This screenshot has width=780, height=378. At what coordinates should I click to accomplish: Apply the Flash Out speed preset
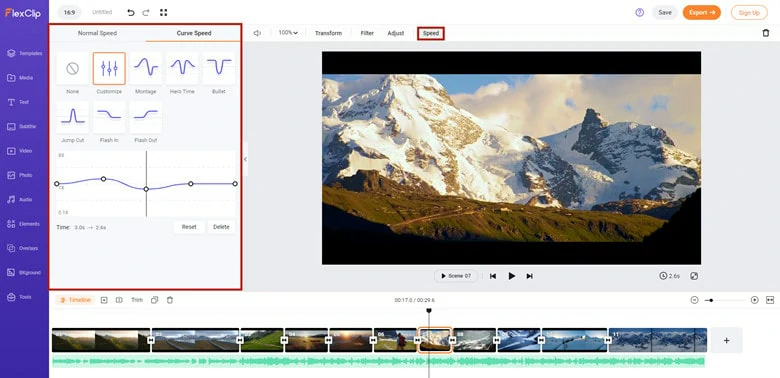coord(146,117)
